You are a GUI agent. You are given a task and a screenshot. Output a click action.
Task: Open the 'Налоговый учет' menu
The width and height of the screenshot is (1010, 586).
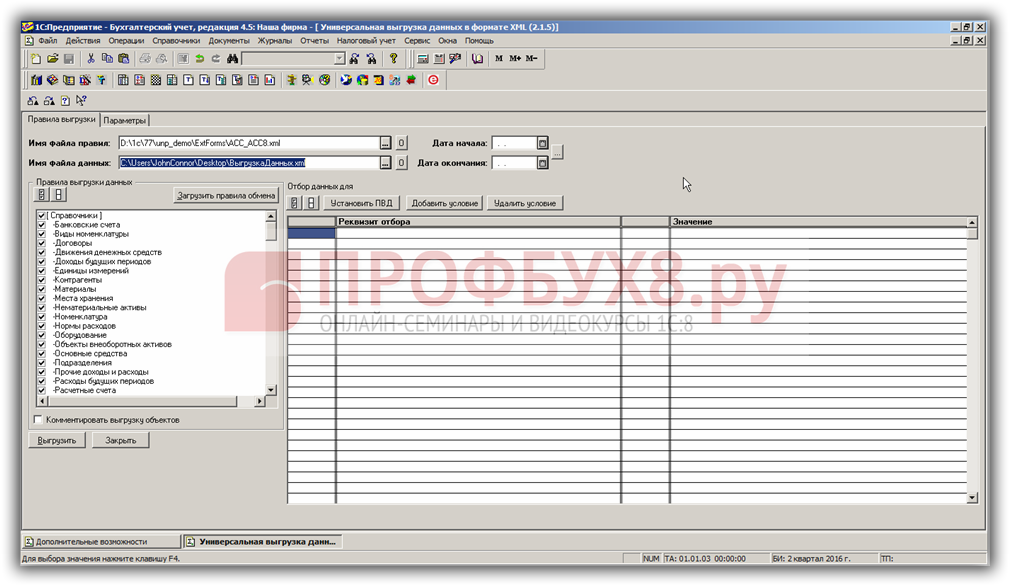coord(366,41)
